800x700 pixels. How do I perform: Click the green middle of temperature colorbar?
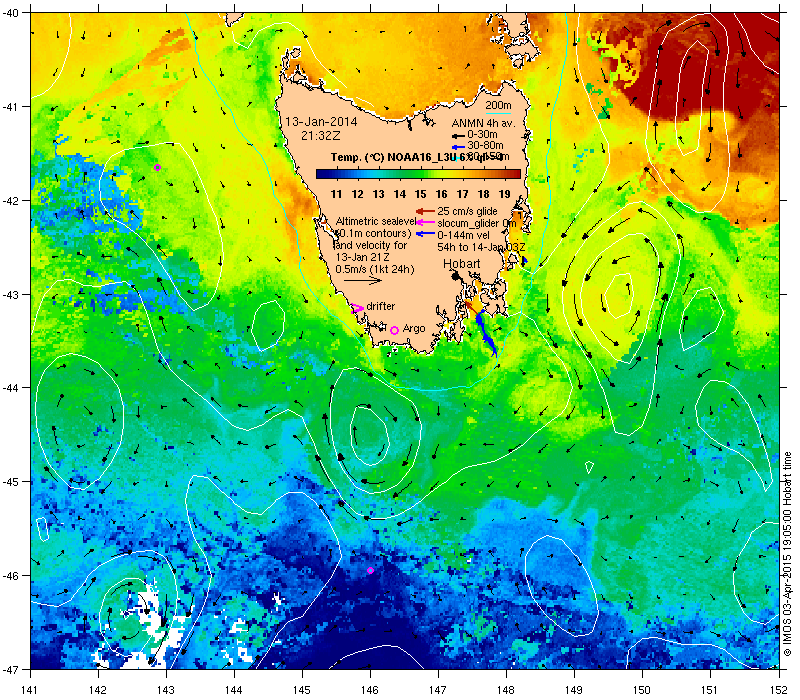click(418, 174)
